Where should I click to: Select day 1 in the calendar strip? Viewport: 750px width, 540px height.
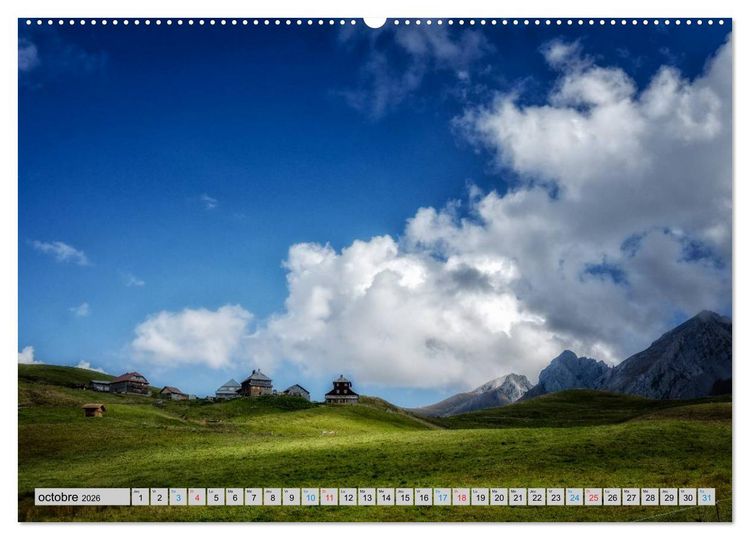click(141, 497)
